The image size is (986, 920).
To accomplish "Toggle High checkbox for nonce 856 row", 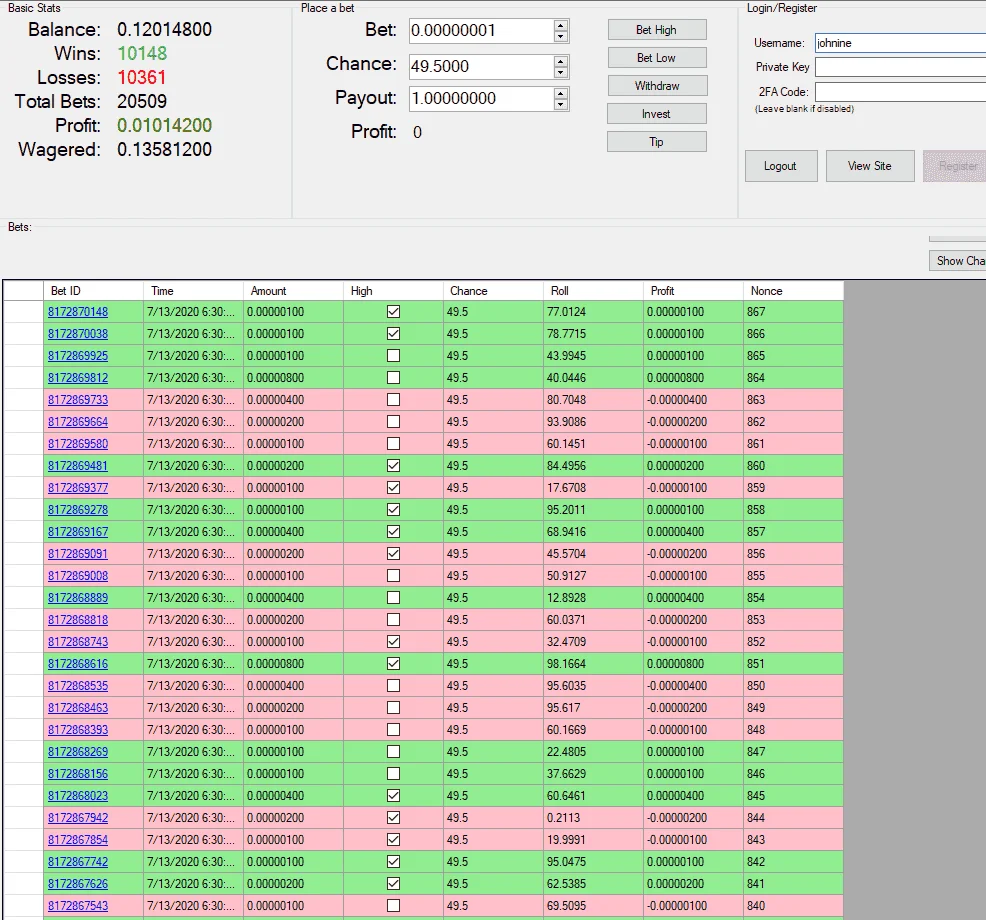I will point(394,554).
